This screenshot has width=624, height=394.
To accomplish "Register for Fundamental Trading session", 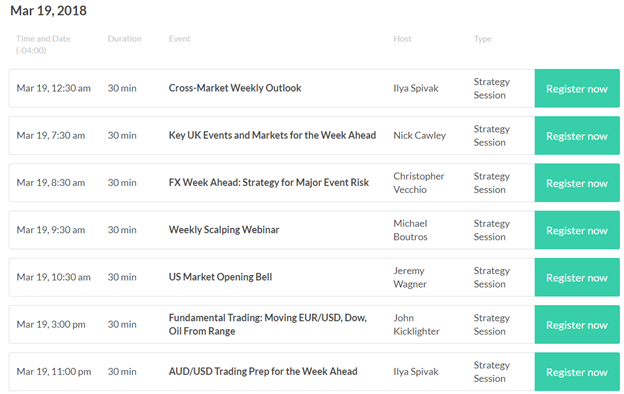I will [x=577, y=325].
